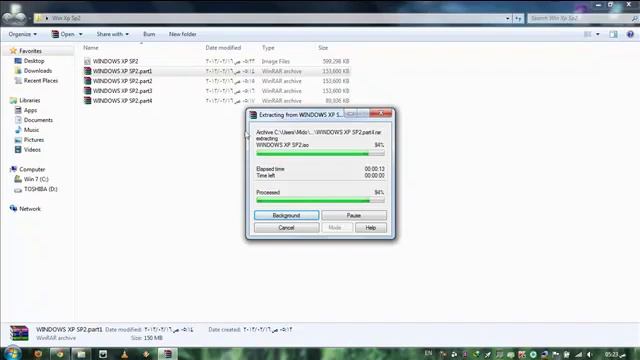Click the WinRAR icon of part4 file
This screenshot has width=640, height=360.
87,100
